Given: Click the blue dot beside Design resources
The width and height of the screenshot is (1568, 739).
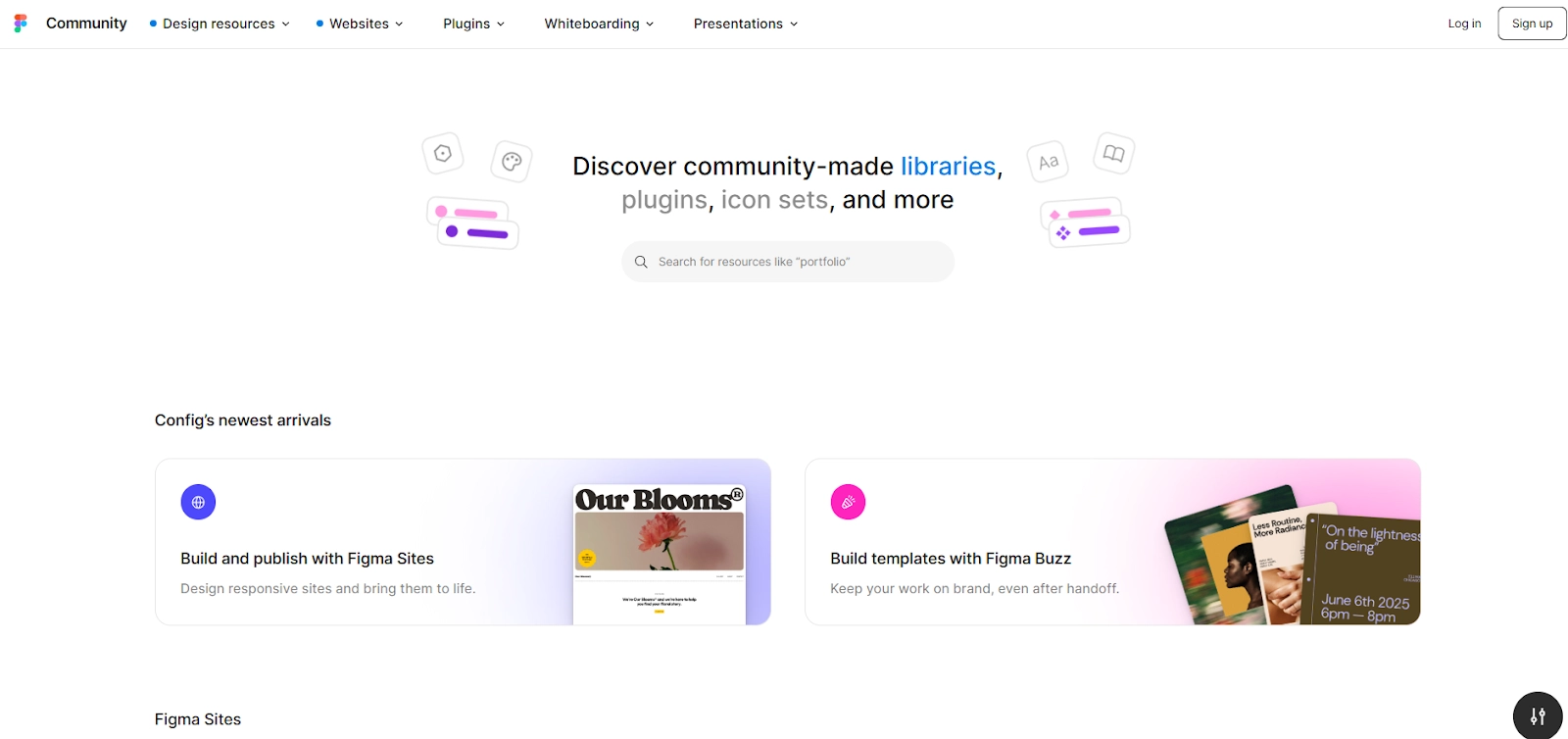Looking at the screenshot, I should [153, 24].
